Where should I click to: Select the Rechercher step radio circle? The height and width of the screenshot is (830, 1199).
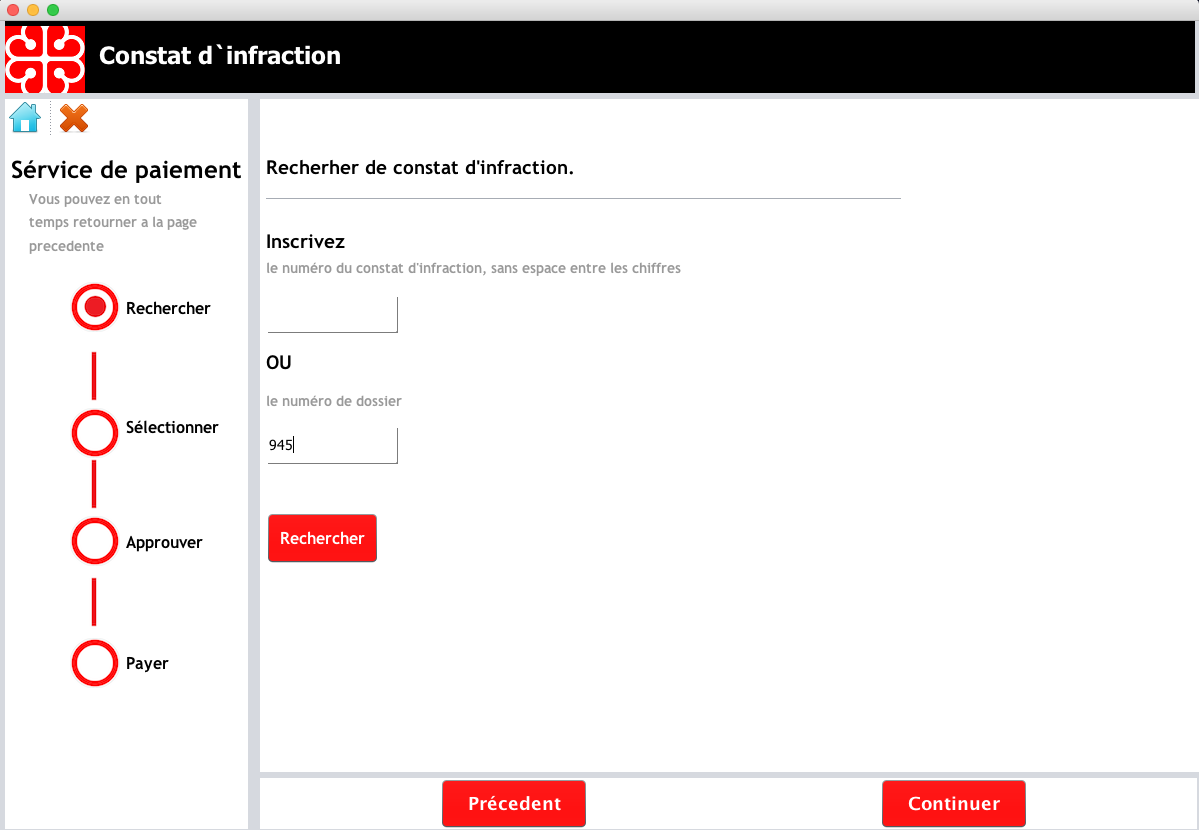point(95,307)
